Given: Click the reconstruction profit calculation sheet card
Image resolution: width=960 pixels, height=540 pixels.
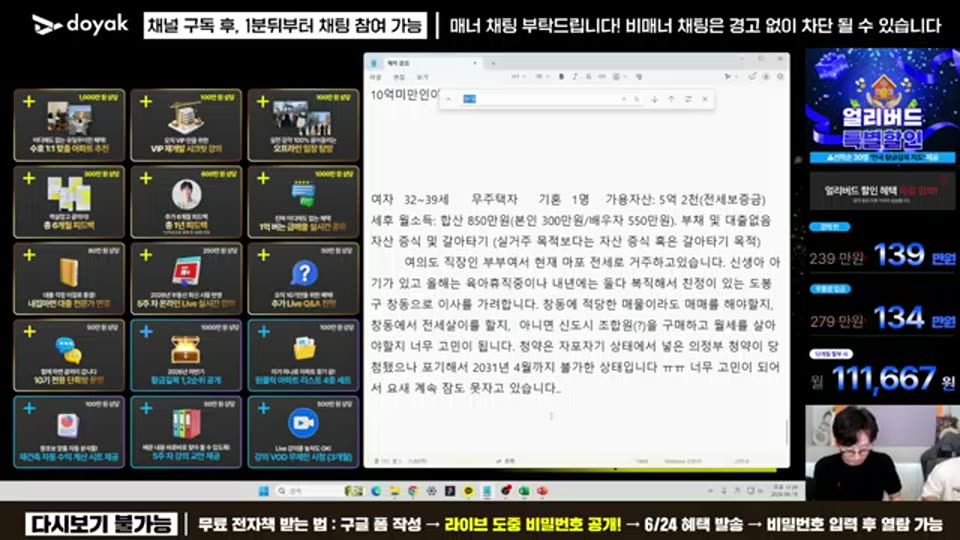Looking at the screenshot, I should click(69, 432).
